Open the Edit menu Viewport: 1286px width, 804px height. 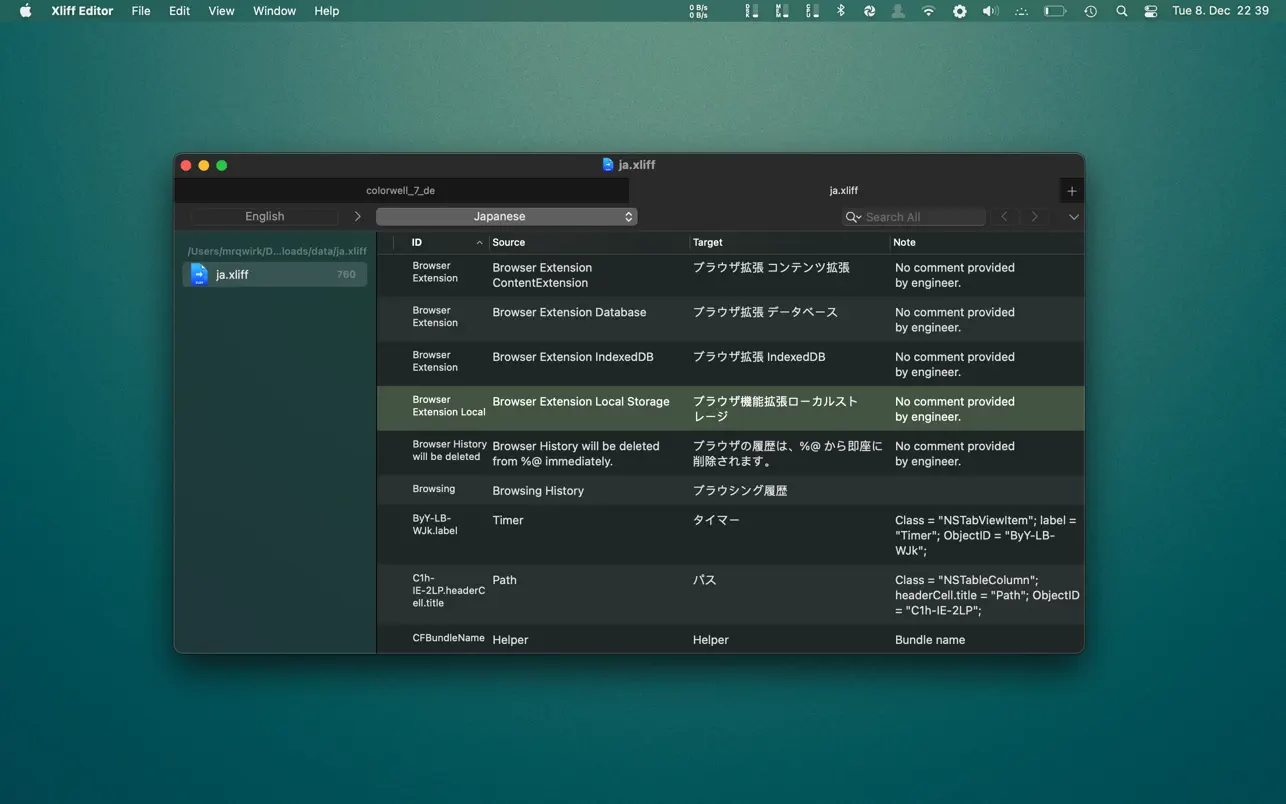179,11
